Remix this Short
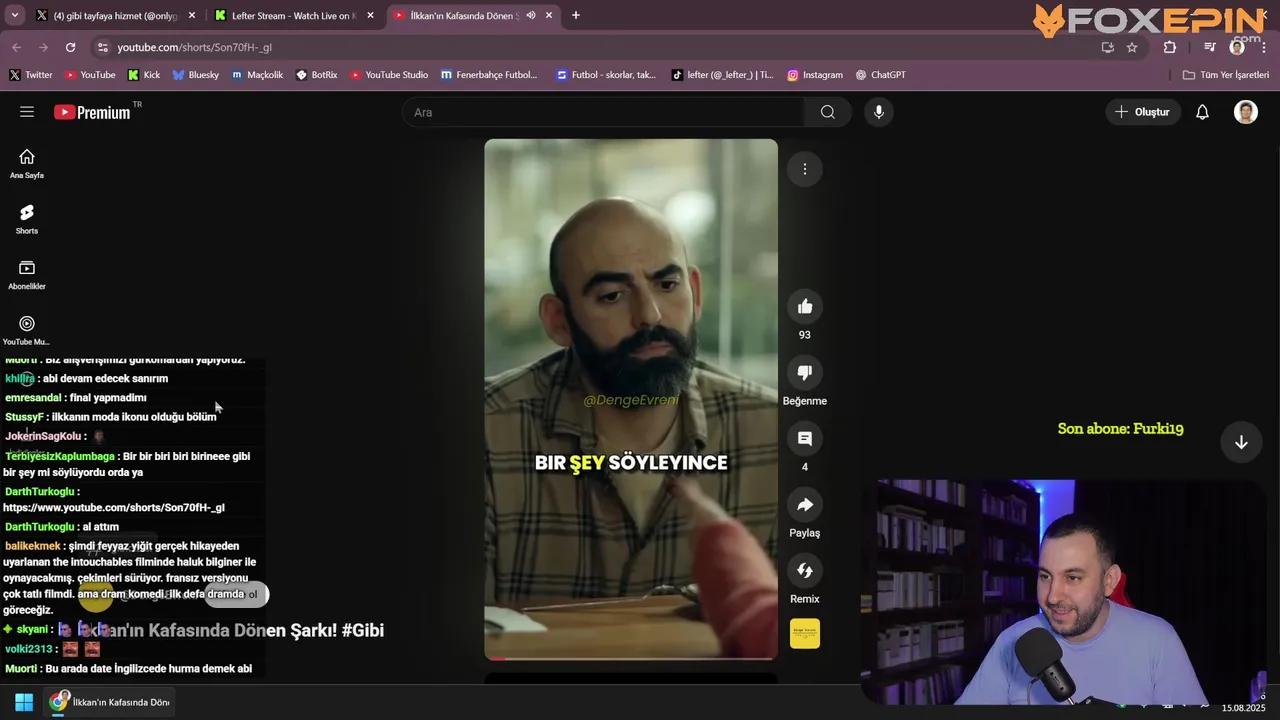This screenshot has width=1280, height=720. coord(805,570)
